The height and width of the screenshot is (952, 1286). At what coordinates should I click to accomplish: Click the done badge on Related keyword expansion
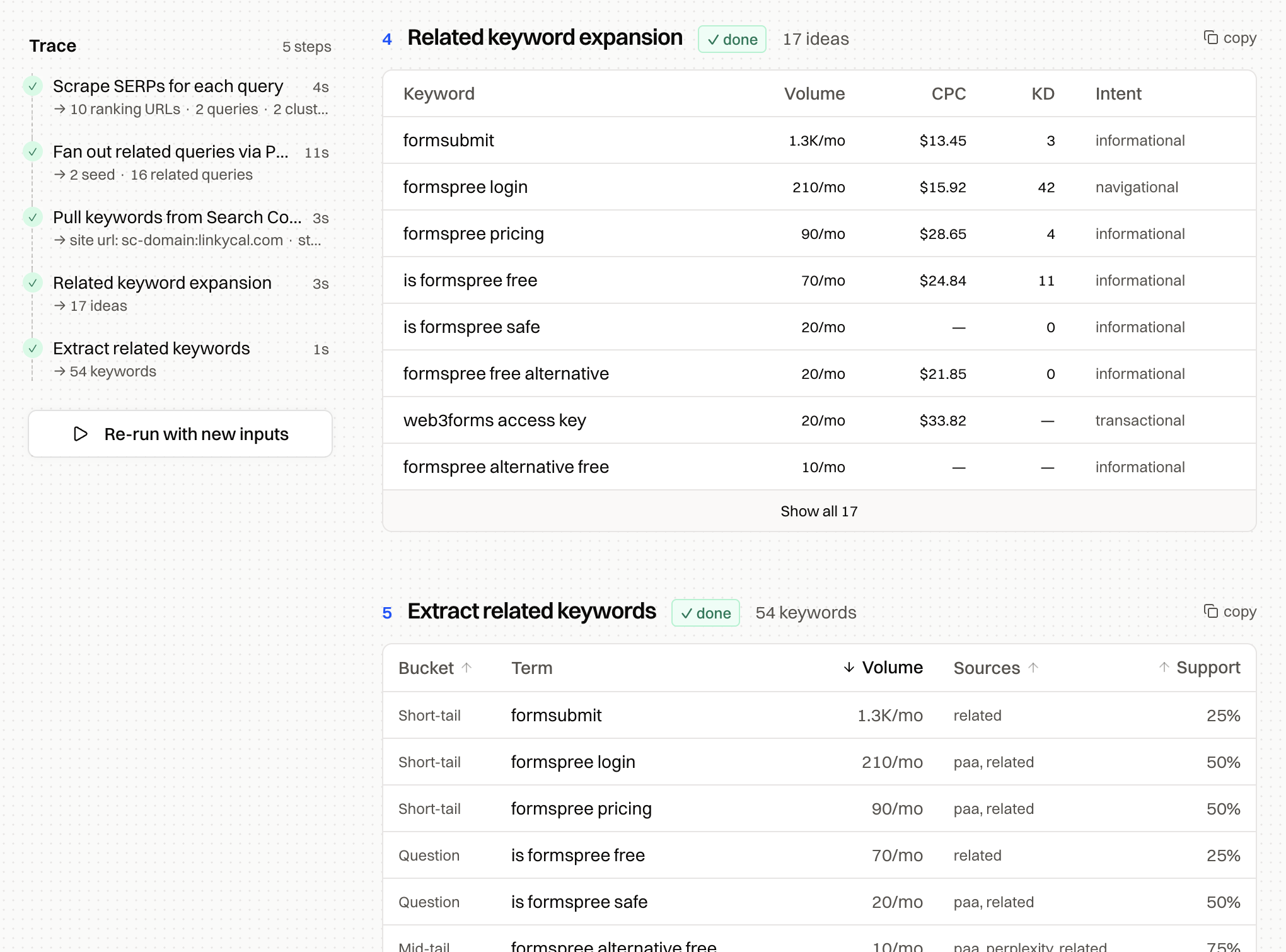tap(732, 39)
